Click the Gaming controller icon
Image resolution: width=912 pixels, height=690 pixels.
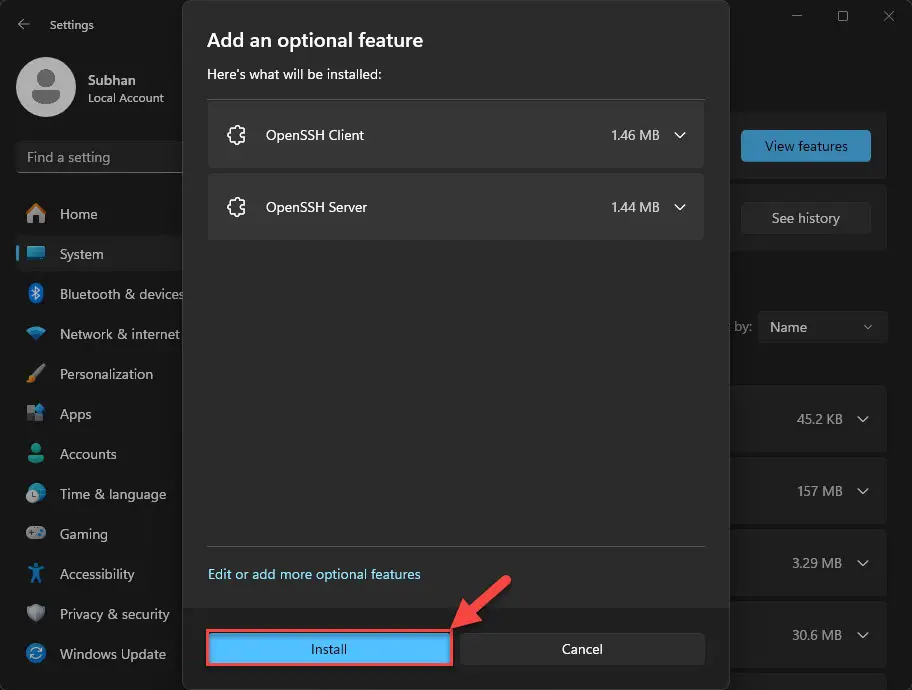tap(36, 534)
